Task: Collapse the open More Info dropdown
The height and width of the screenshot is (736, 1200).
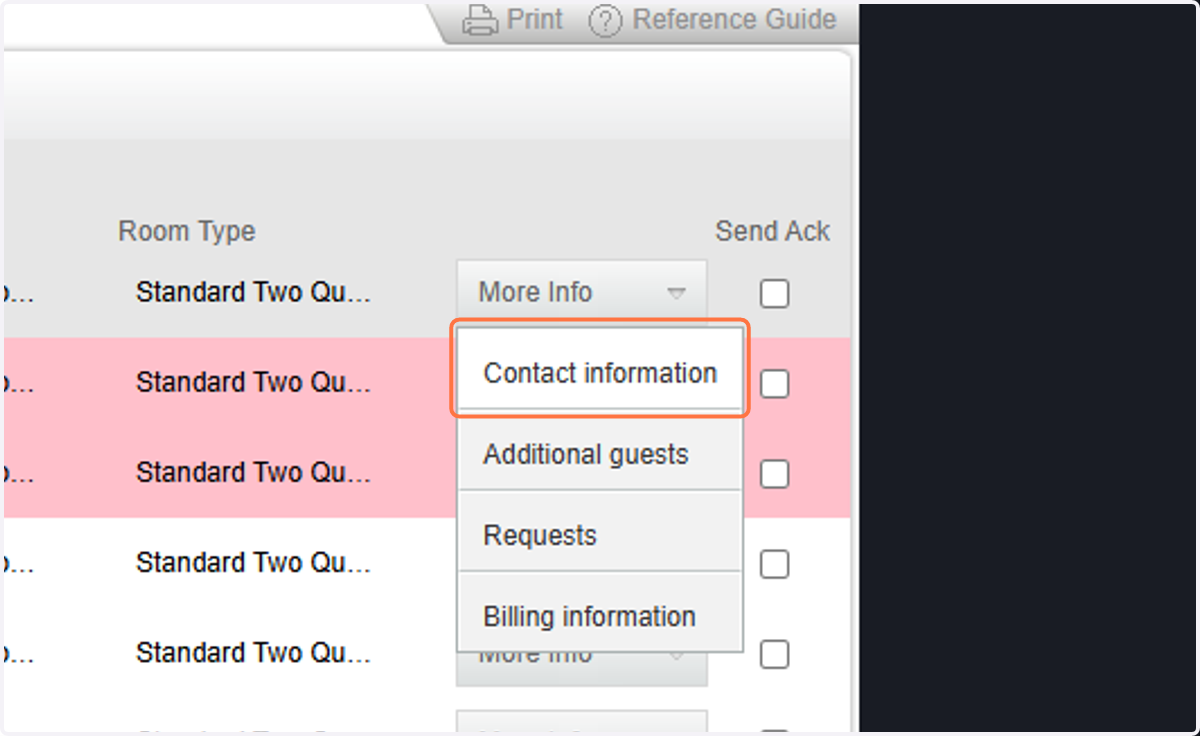Action: click(582, 292)
